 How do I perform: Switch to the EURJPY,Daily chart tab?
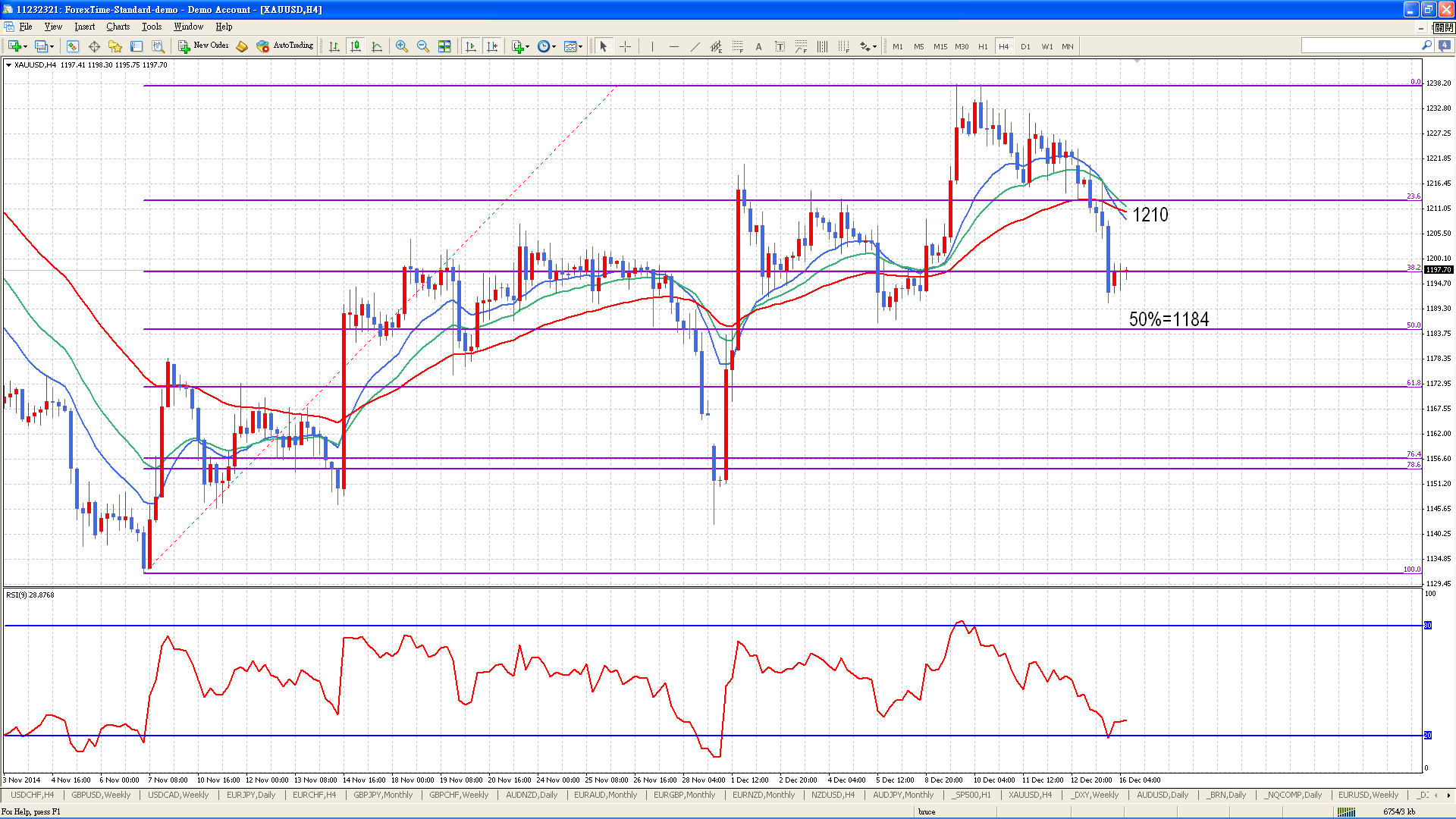[251, 795]
